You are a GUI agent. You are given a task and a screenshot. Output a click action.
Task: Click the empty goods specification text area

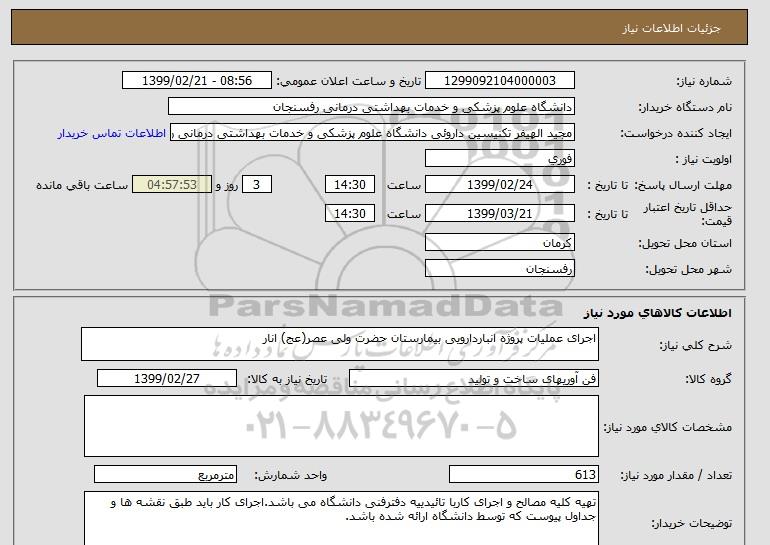[341, 426]
